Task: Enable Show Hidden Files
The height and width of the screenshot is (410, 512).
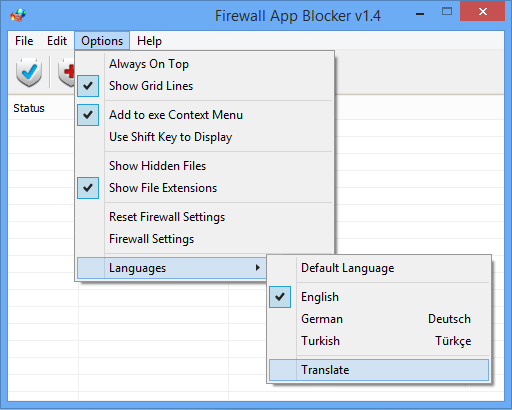Action: click(x=205, y=166)
